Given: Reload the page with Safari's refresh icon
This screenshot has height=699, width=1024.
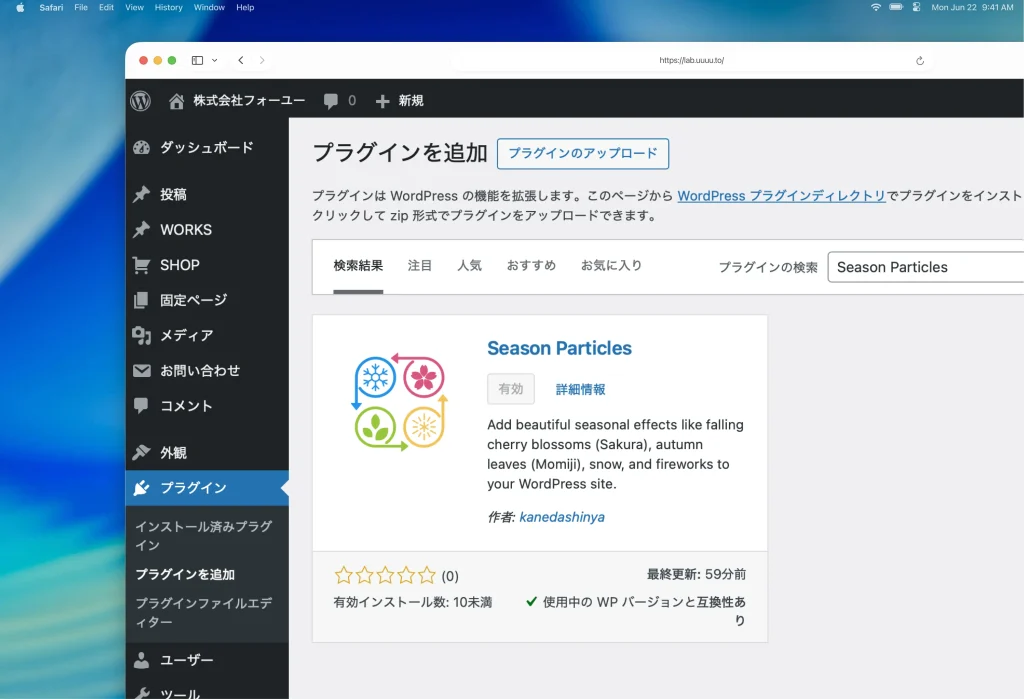Looking at the screenshot, I should (920, 60).
